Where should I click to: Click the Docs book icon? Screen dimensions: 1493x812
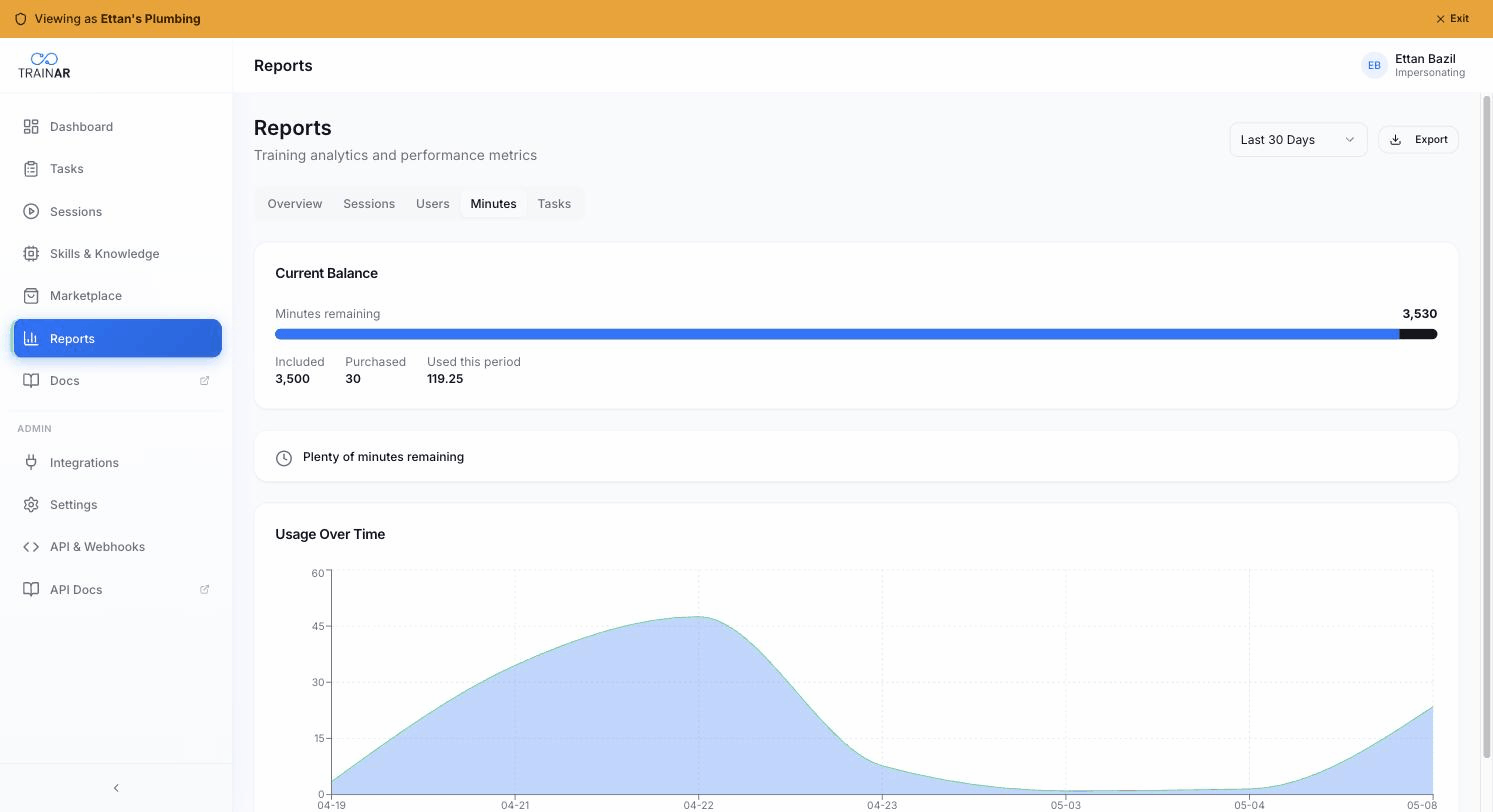tap(31, 381)
